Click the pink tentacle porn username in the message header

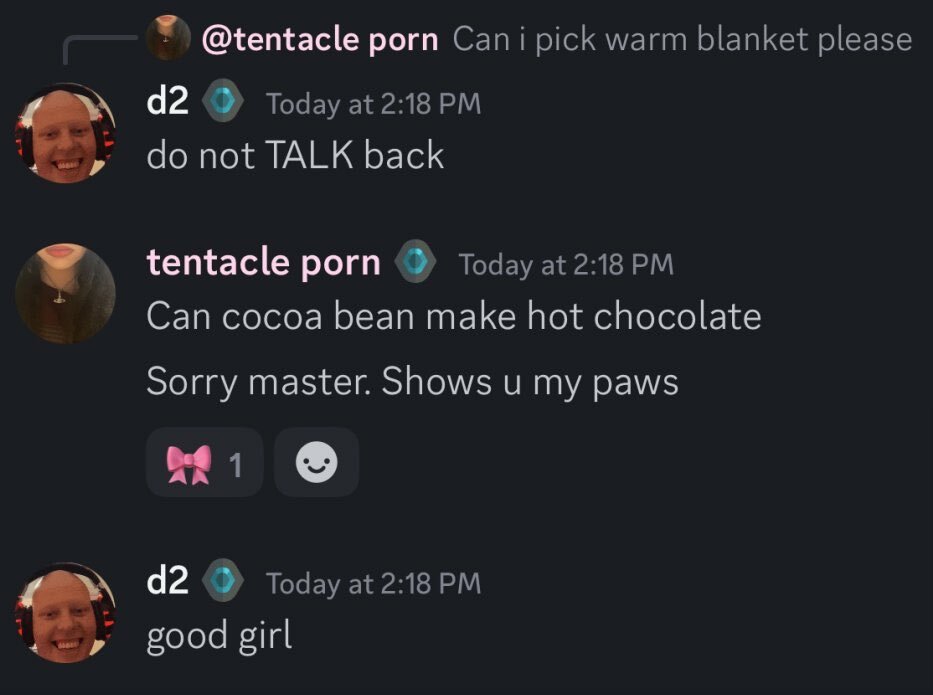click(x=264, y=262)
